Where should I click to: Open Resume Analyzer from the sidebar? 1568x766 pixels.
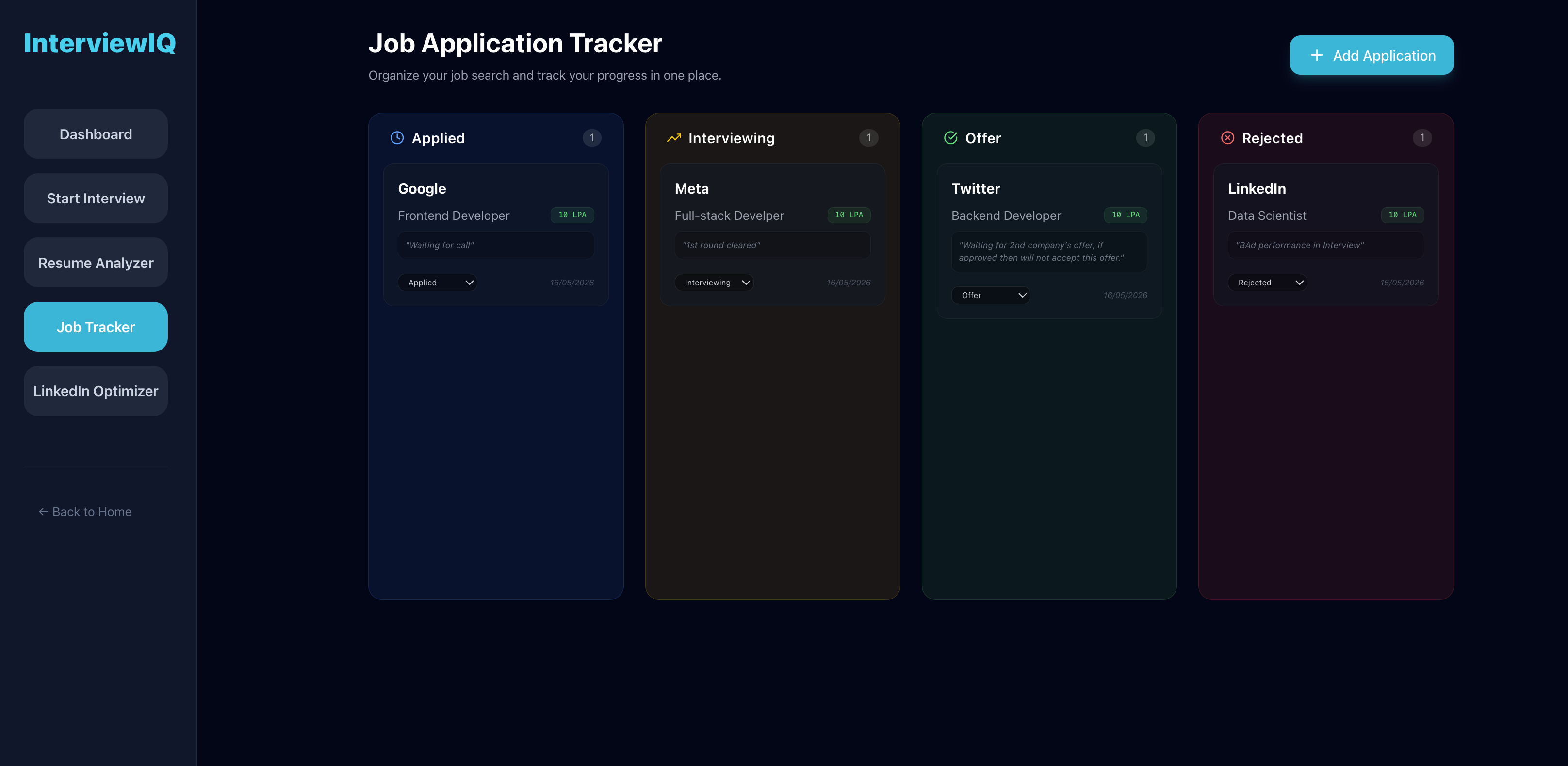click(x=96, y=263)
